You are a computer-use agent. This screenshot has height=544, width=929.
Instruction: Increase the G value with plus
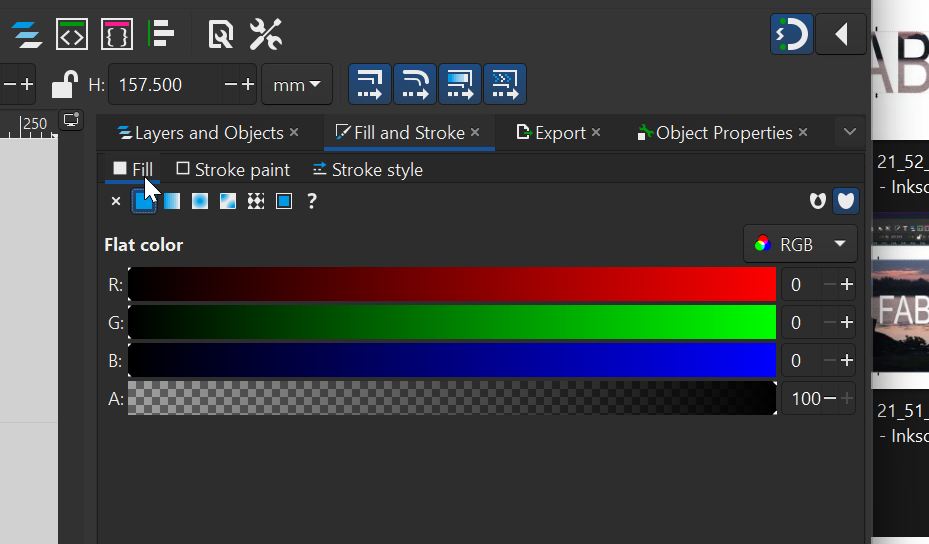847,322
